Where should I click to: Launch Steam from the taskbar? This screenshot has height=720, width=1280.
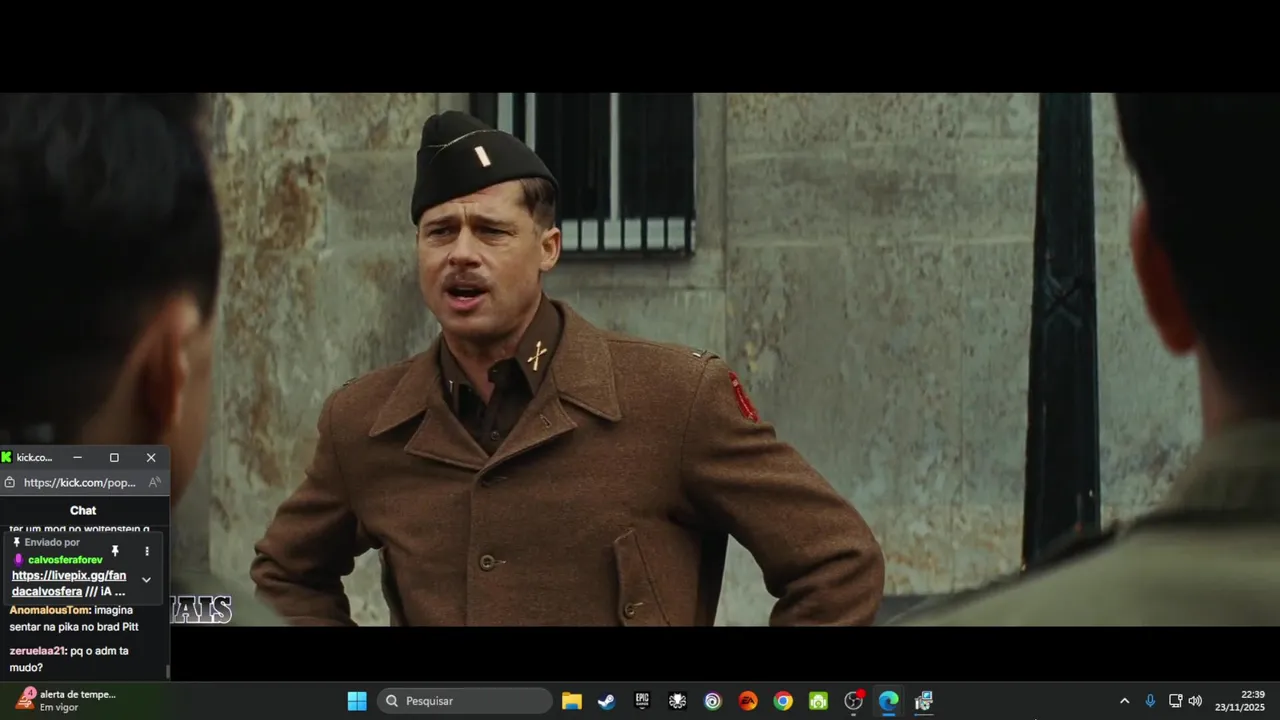click(607, 701)
